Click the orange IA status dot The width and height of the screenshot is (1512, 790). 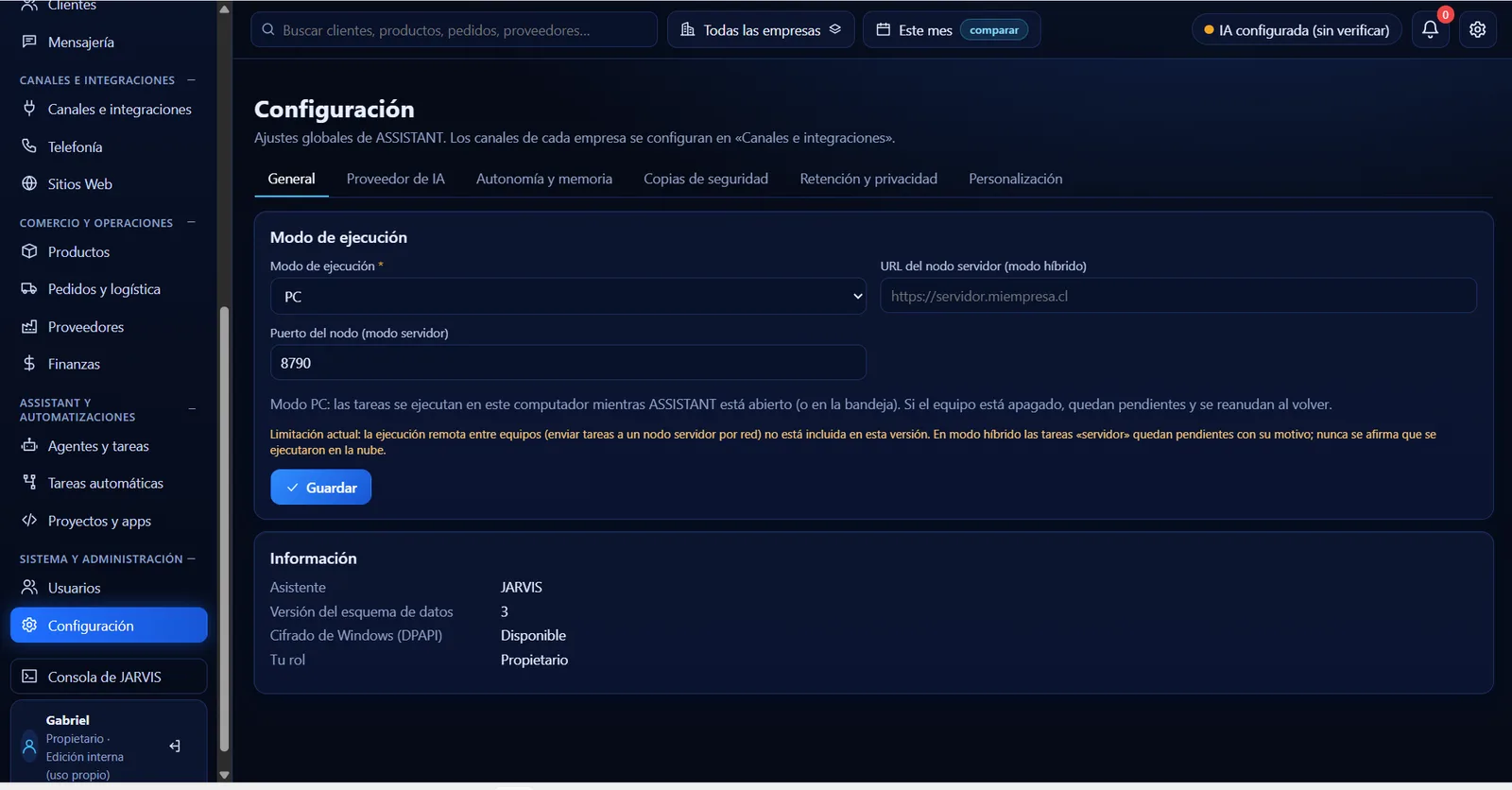(1209, 30)
